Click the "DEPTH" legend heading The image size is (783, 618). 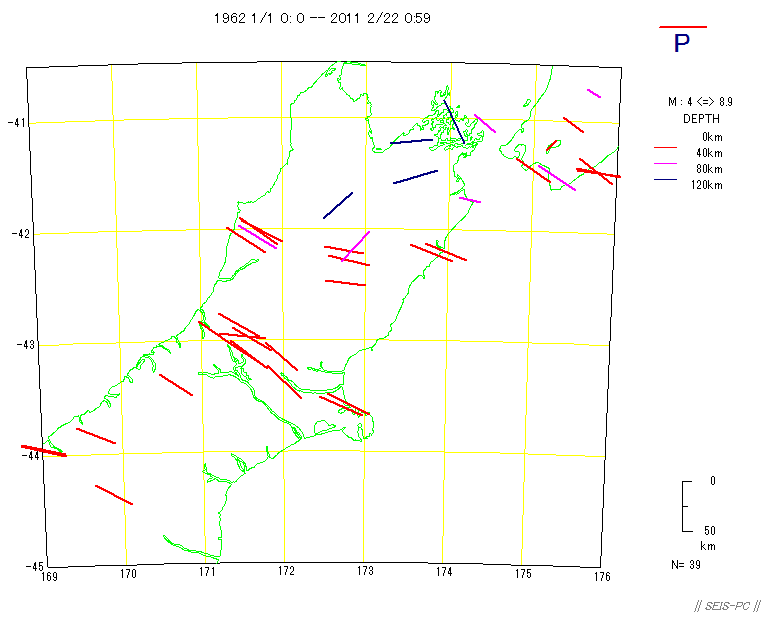tap(701, 119)
